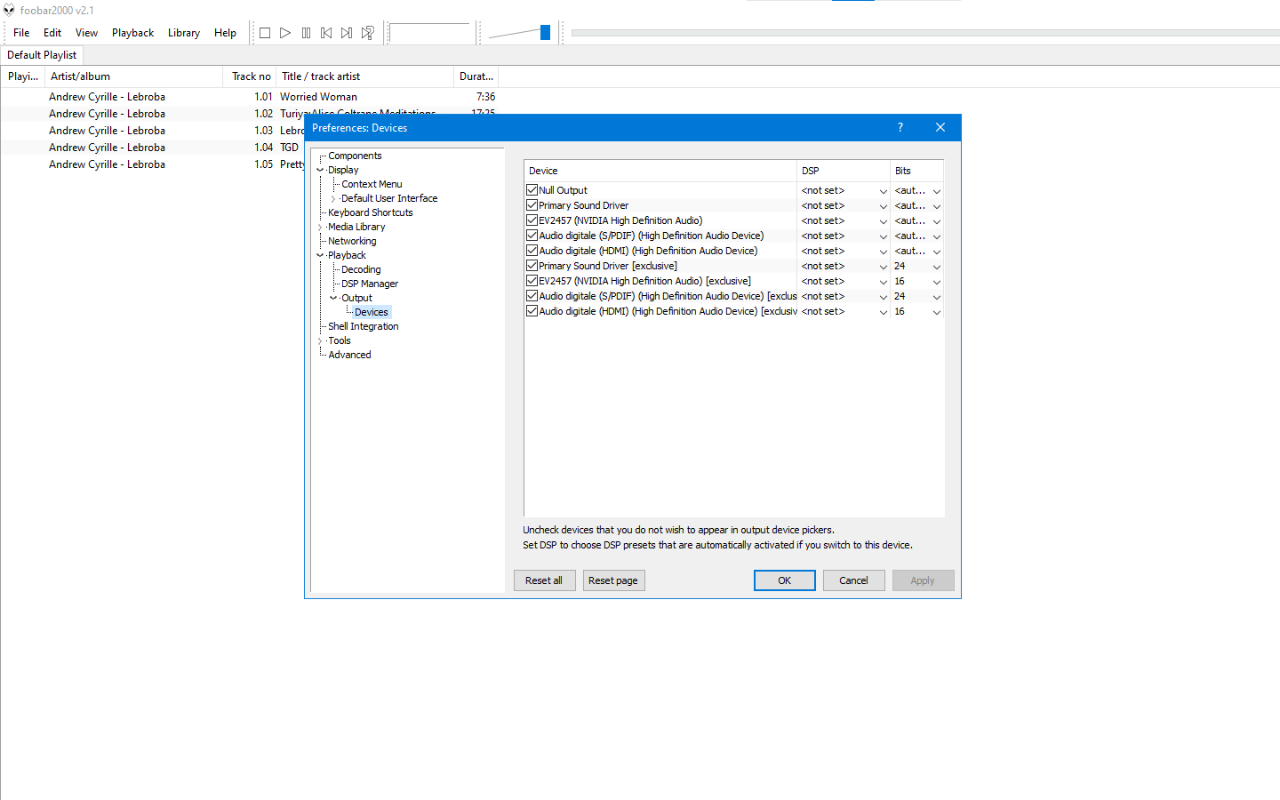
Task: Select Keyboard Shortcuts in the tree
Action: click(370, 213)
